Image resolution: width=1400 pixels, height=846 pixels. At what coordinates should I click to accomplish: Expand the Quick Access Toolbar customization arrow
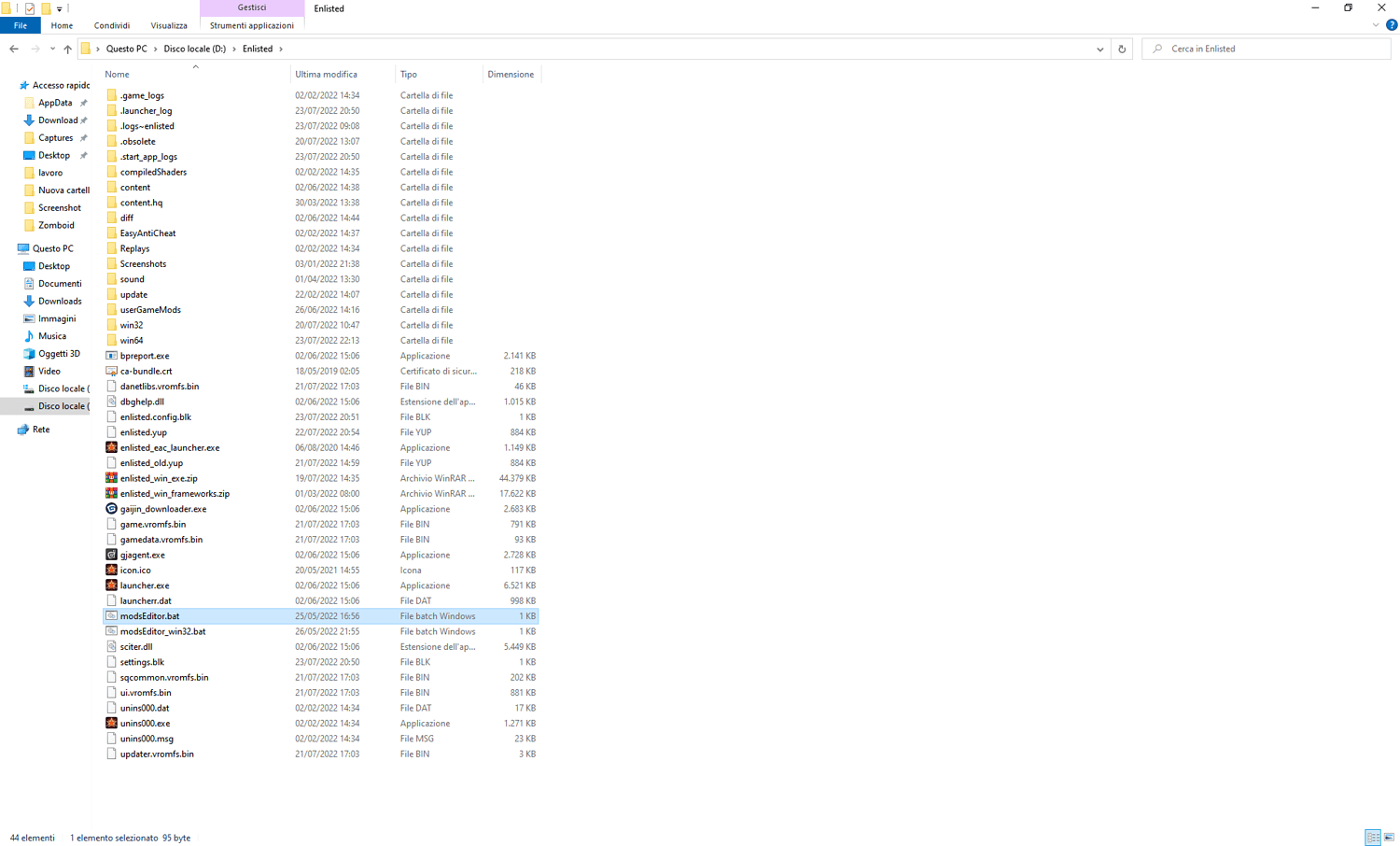tap(60, 7)
